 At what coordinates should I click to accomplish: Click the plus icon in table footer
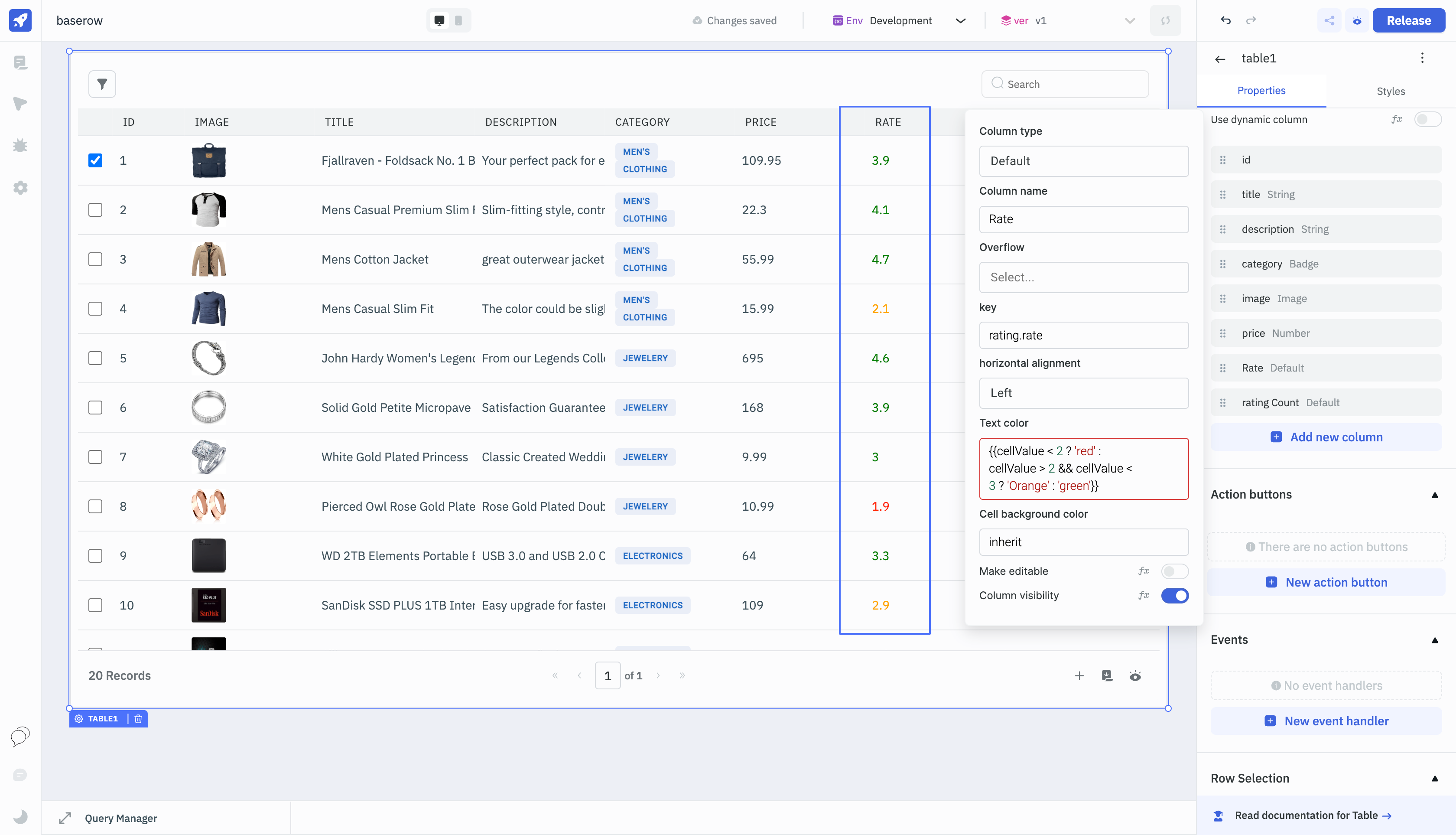[x=1079, y=675]
